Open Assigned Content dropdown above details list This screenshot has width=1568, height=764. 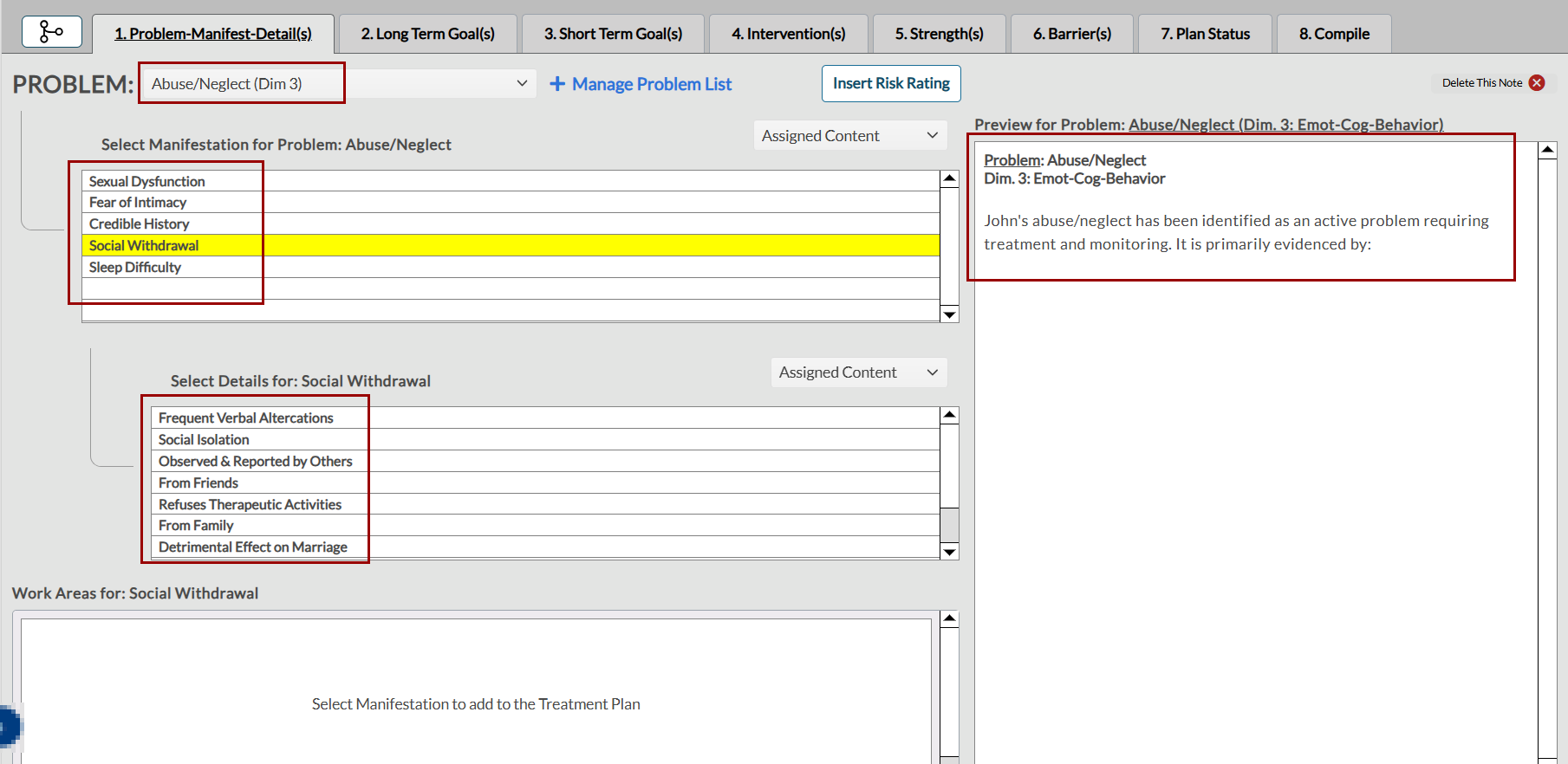pyautogui.click(x=859, y=372)
